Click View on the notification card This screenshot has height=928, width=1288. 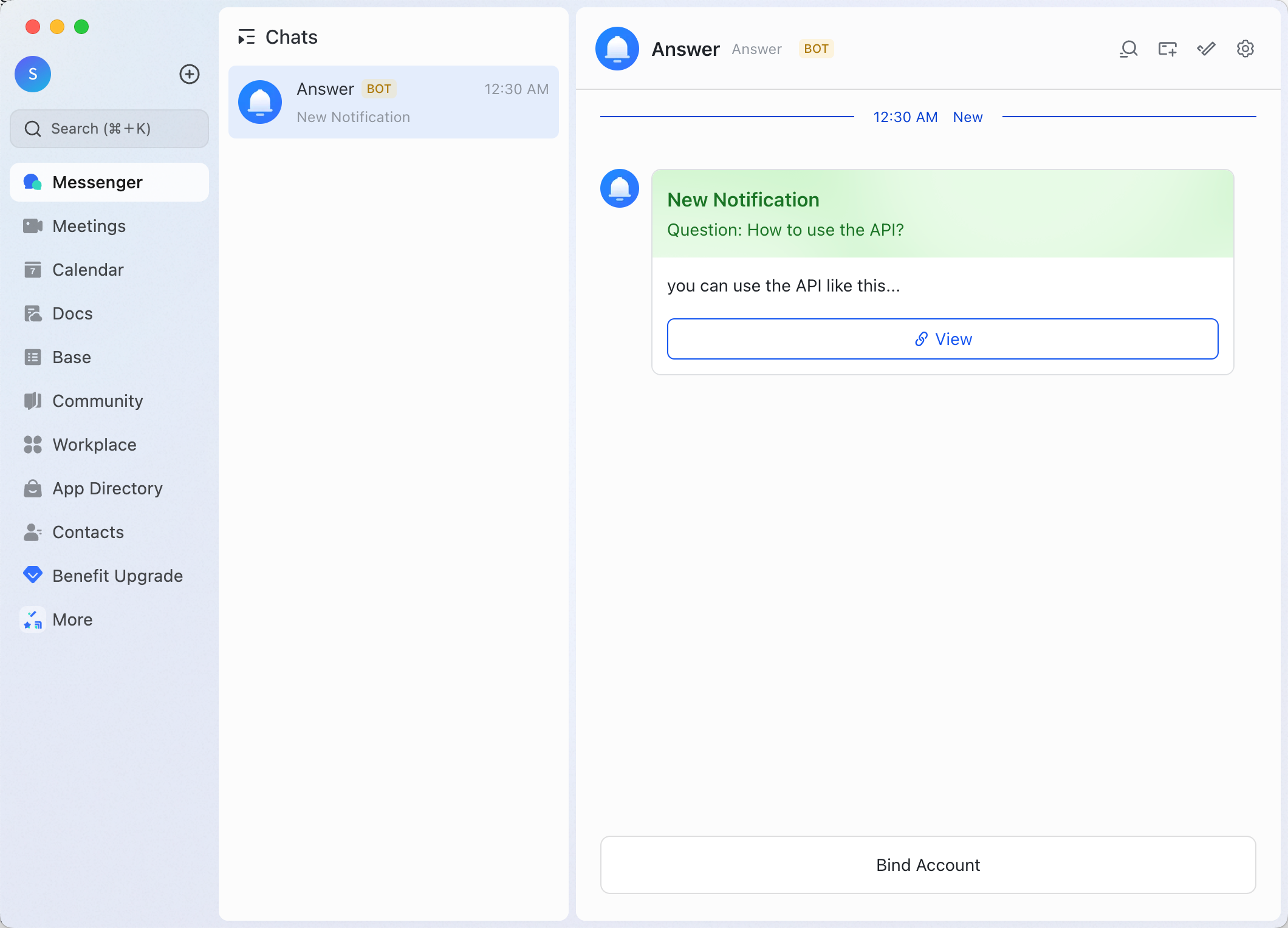pyautogui.click(x=942, y=339)
